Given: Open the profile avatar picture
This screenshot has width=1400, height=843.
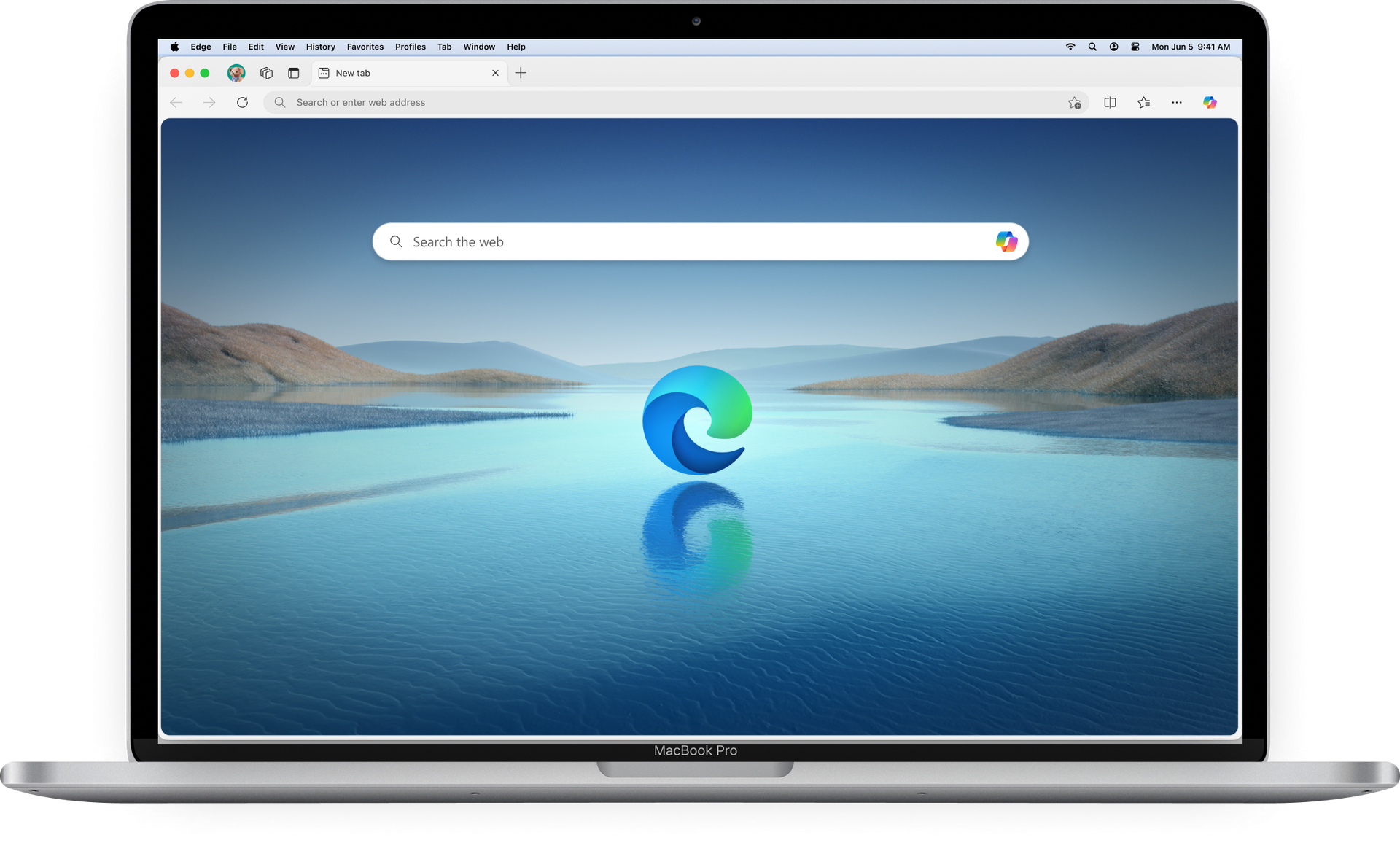Looking at the screenshot, I should point(236,73).
